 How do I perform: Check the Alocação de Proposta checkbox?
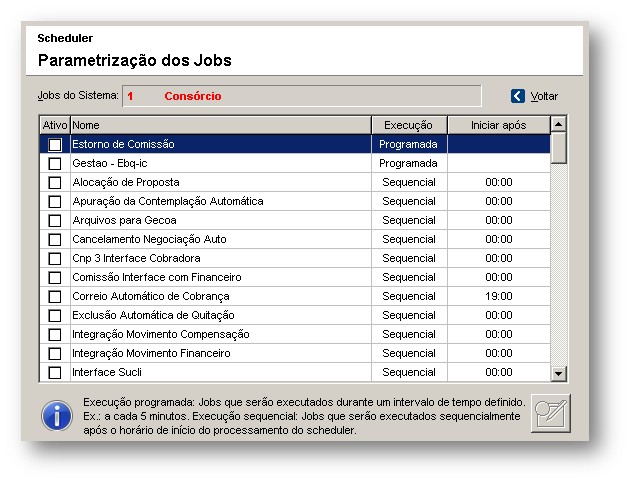[55, 182]
